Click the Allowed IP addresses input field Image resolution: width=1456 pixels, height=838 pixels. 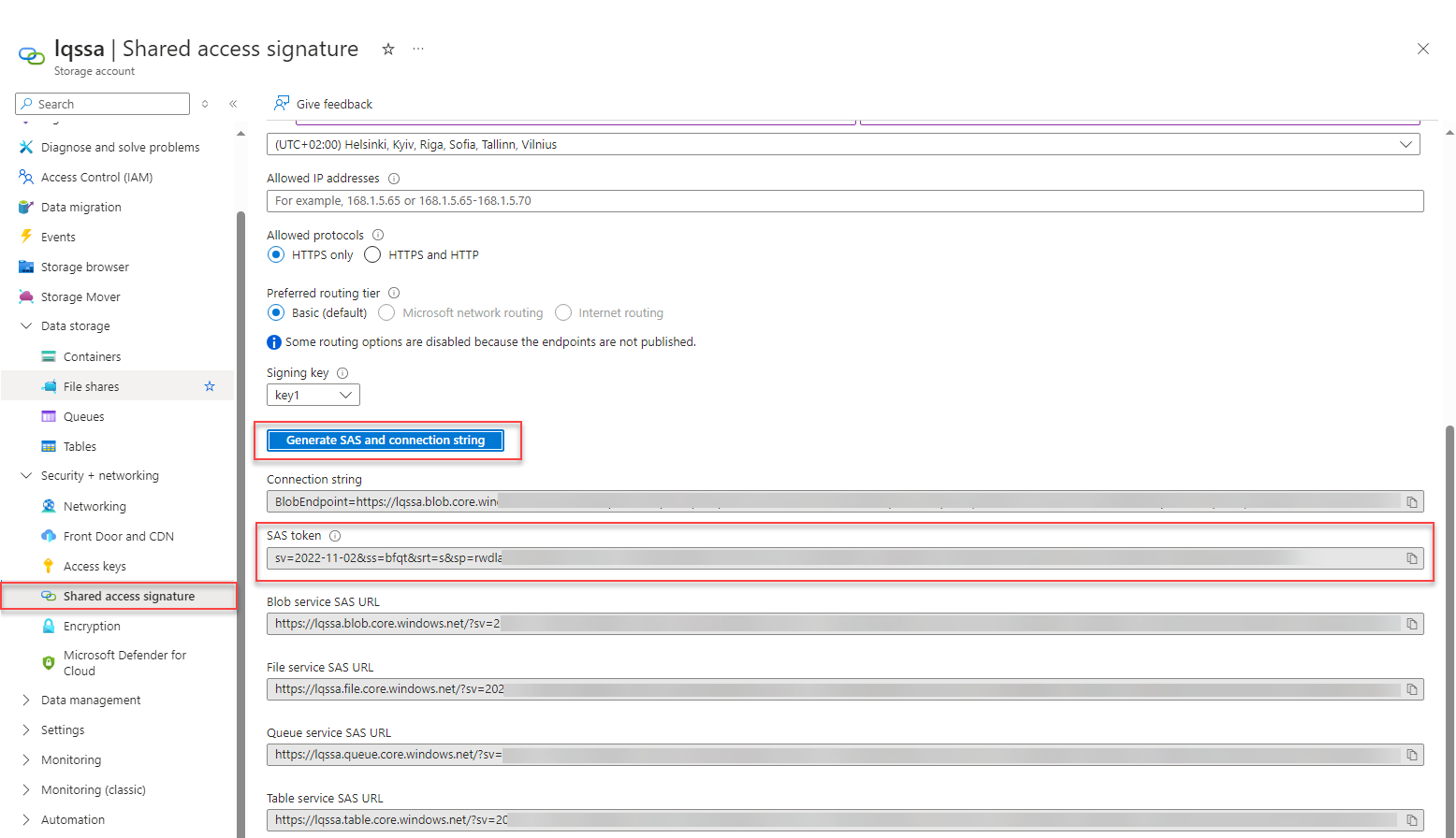click(x=844, y=201)
